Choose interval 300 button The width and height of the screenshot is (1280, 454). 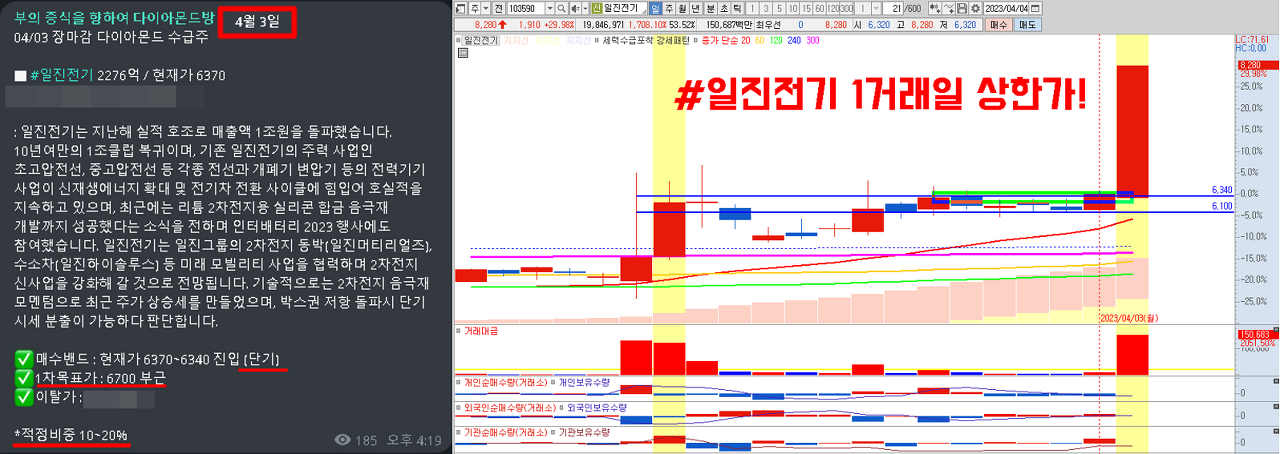[846, 8]
